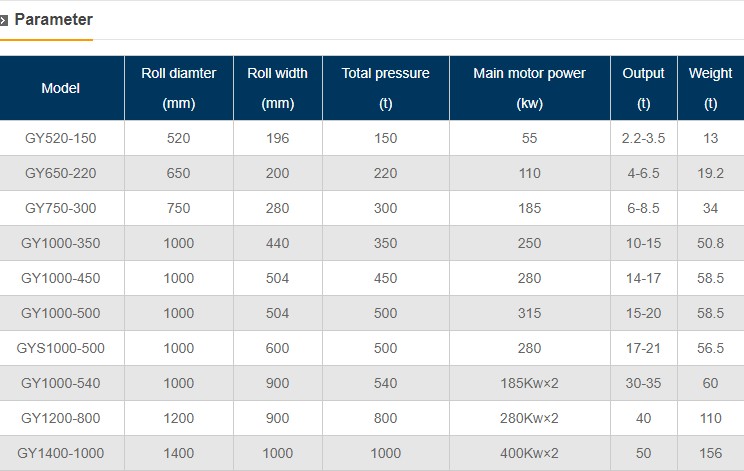Click total pressure 350 value
The height and width of the screenshot is (471, 744).
point(385,243)
